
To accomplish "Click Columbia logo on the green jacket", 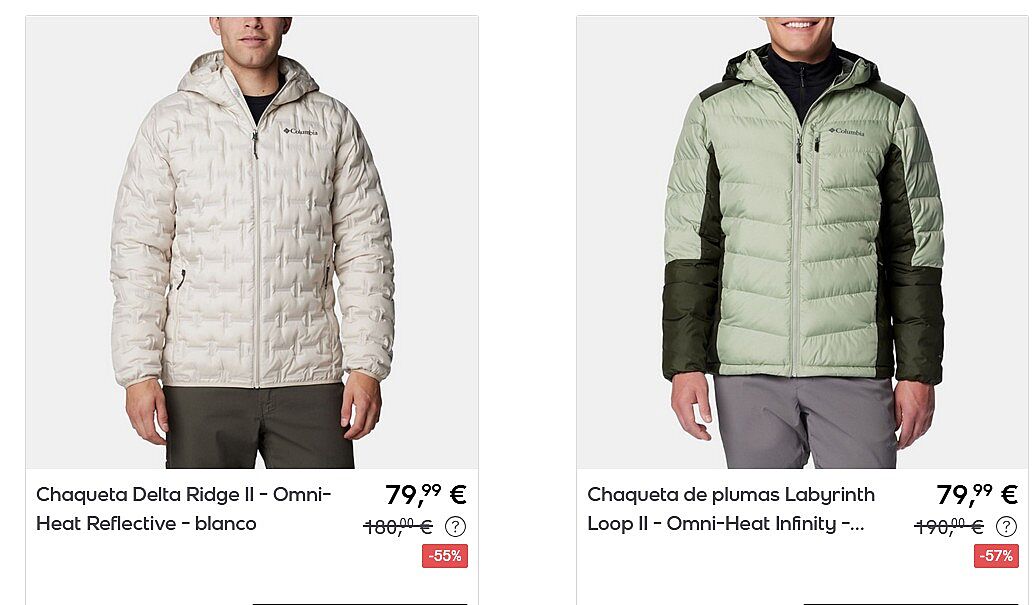I will coord(846,132).
